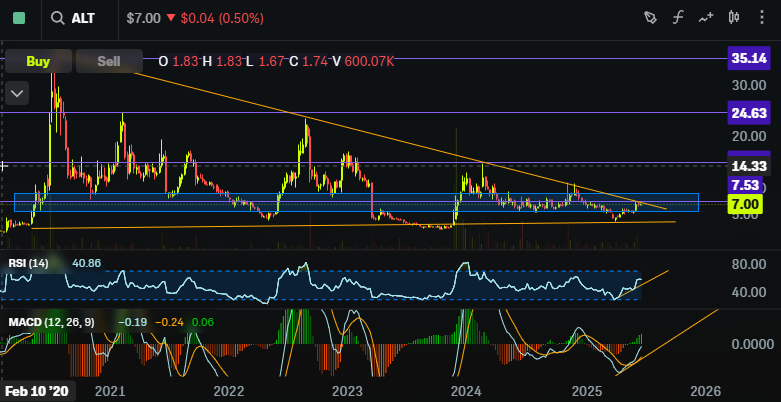Viewport: 781px width, 402px height.
Task: Click the 7.53 price level label
Action: [x=746, y=185]
